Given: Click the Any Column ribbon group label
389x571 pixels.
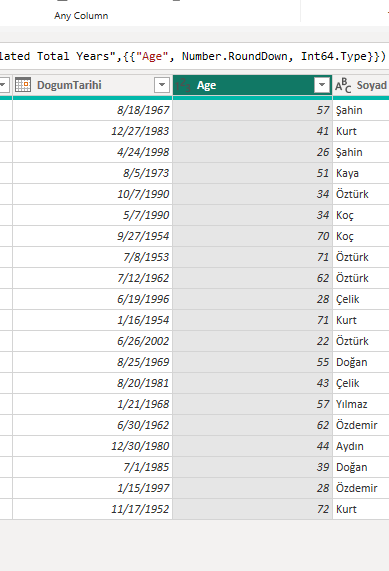Looking at the screenshot, I should pos(81,16).
